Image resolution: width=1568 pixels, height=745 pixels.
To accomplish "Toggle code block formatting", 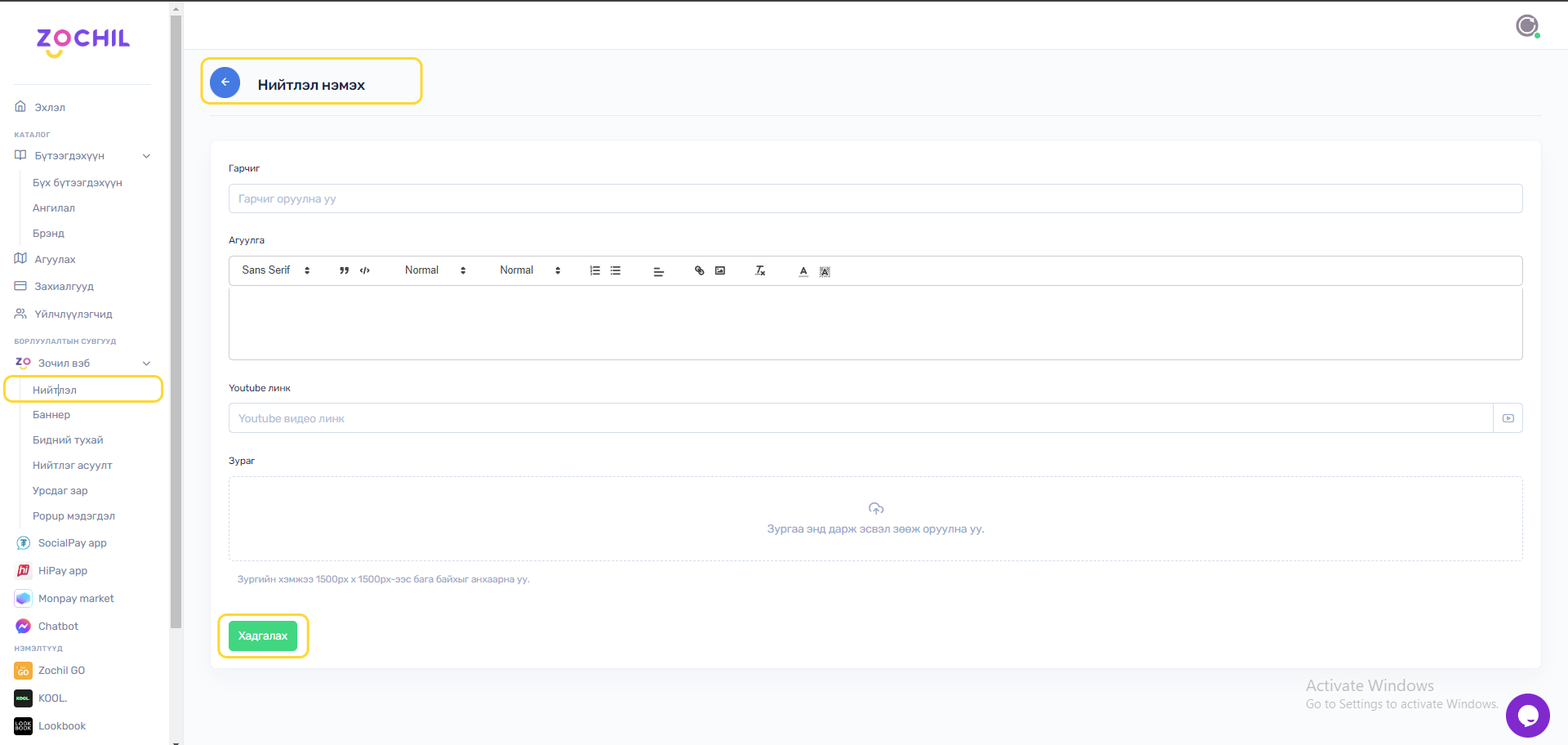I will pos(365,271).
